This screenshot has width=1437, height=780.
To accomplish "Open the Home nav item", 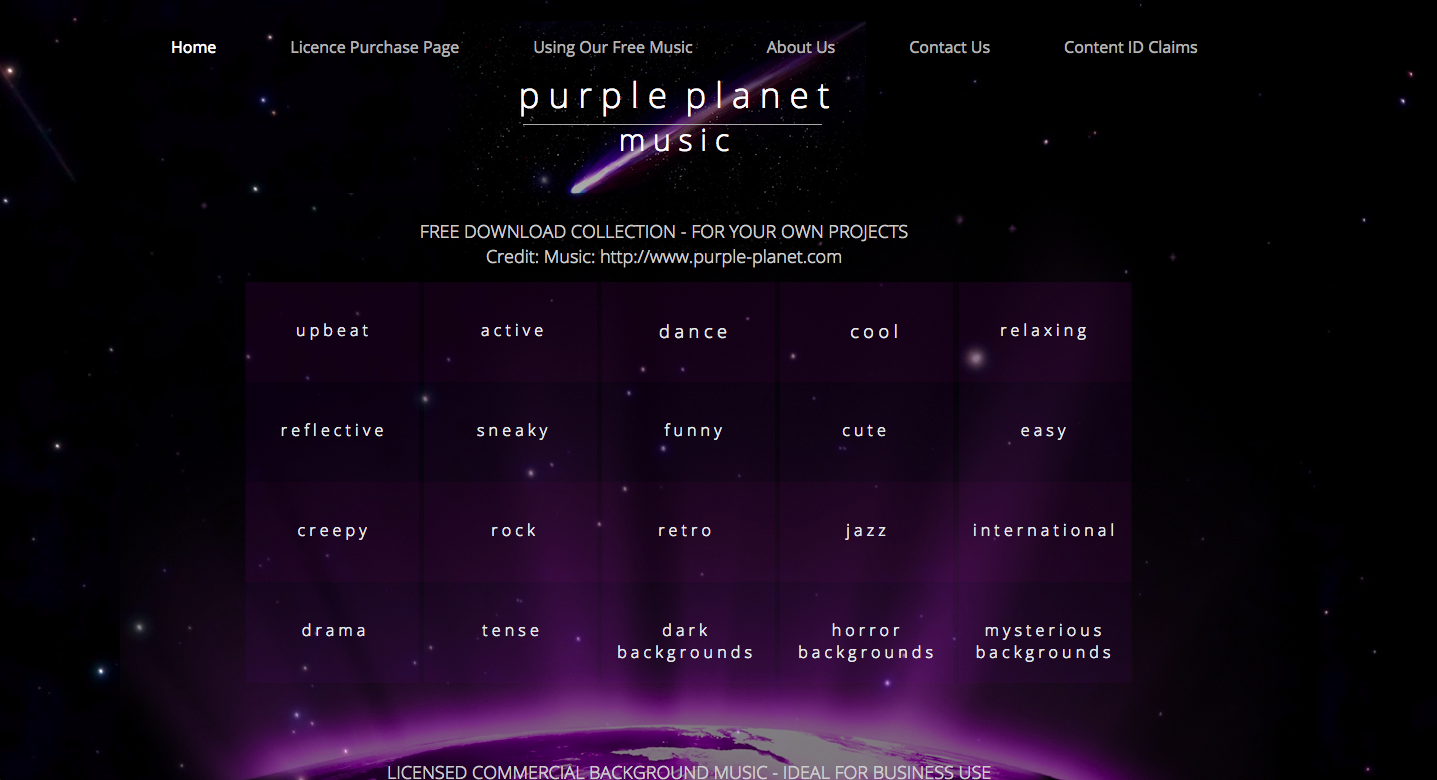I will coord(193,47).
